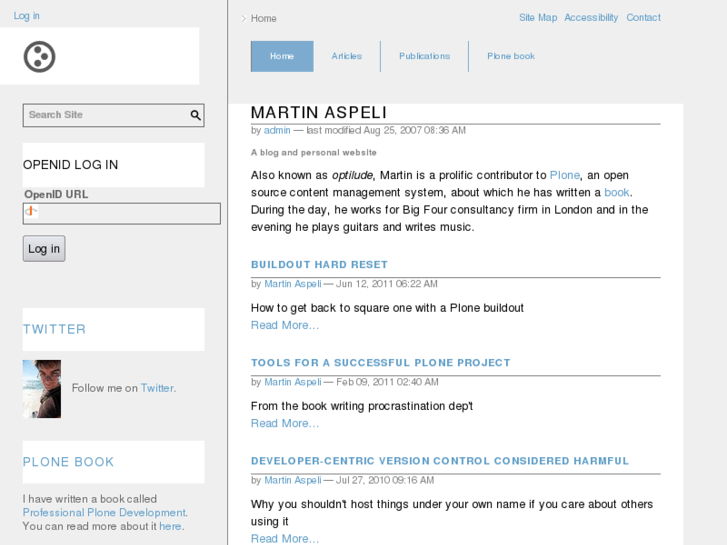Screen dimensions: 727x545
Task: Click the 'OpenID URL' label
Action: 56,194
